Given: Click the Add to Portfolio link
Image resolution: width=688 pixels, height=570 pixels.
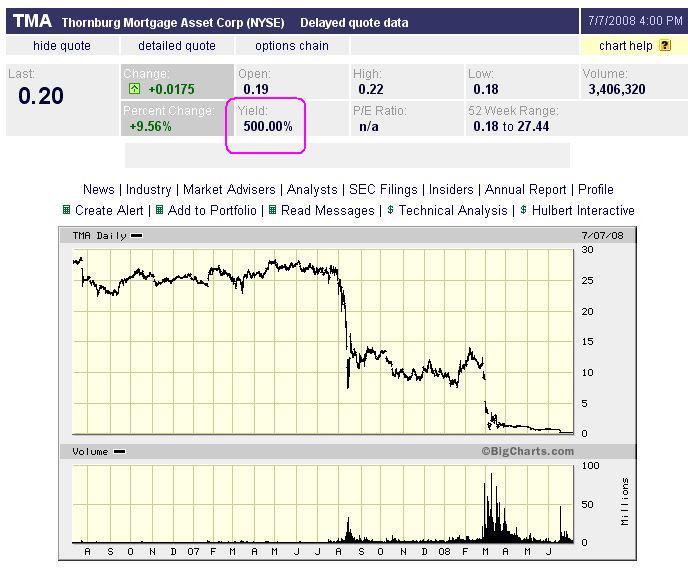Looking at the screenshot, I should (x=212, y=210).
